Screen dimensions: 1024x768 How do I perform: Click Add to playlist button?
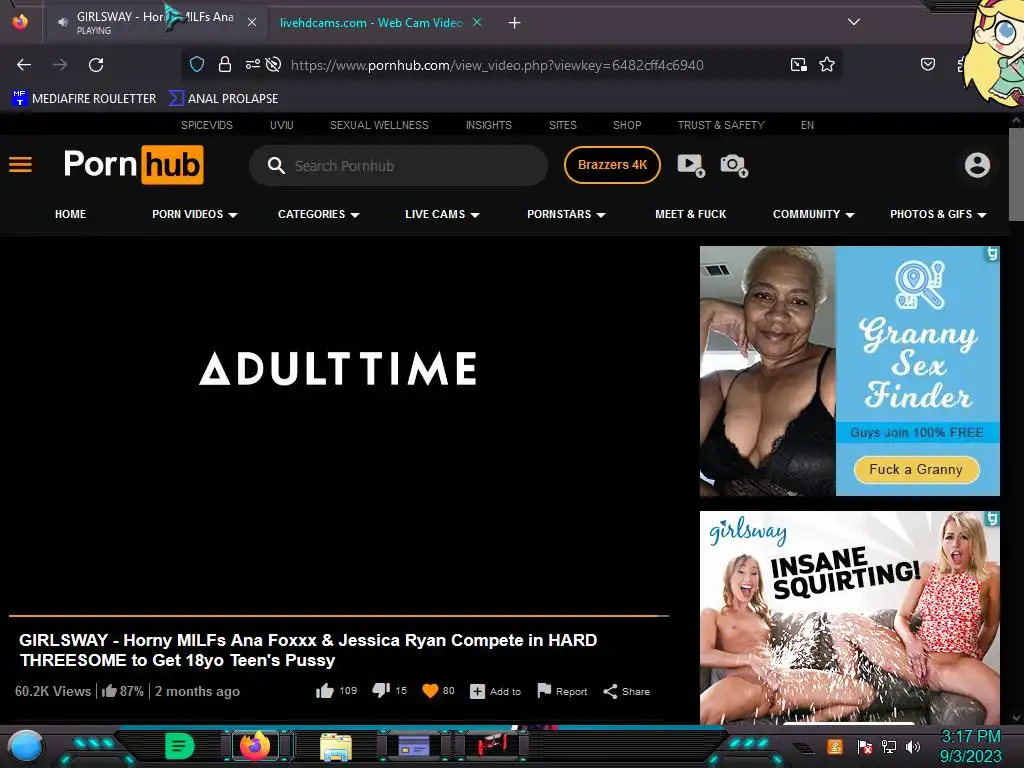pos(496,692)
